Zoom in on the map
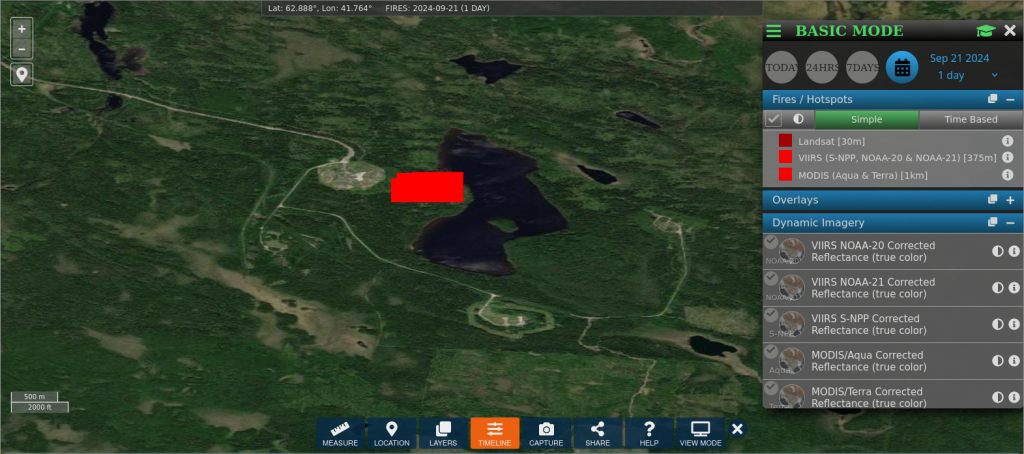Screen dimensions: 1024x454 [22, 29]
